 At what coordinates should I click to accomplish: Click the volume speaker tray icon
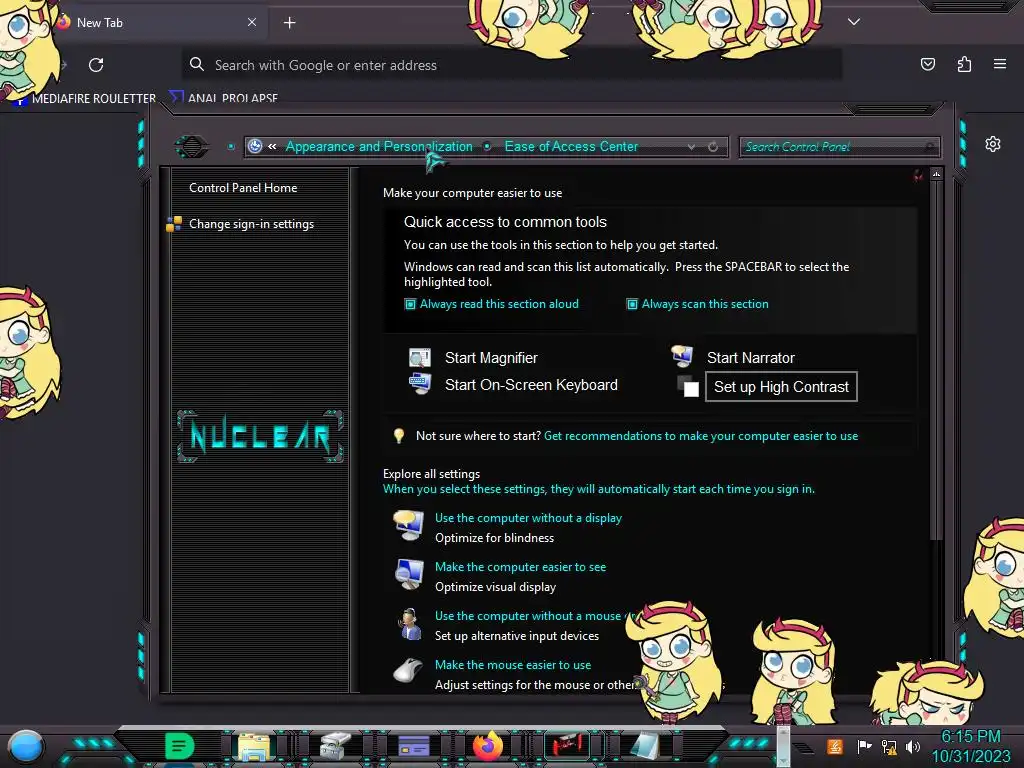pos(913,746)
